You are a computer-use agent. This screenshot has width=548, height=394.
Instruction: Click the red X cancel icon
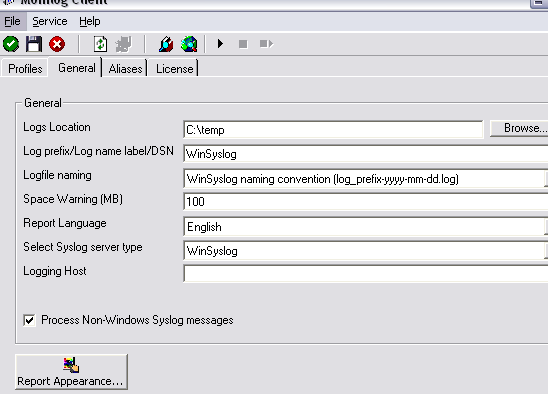pos(57,44)
